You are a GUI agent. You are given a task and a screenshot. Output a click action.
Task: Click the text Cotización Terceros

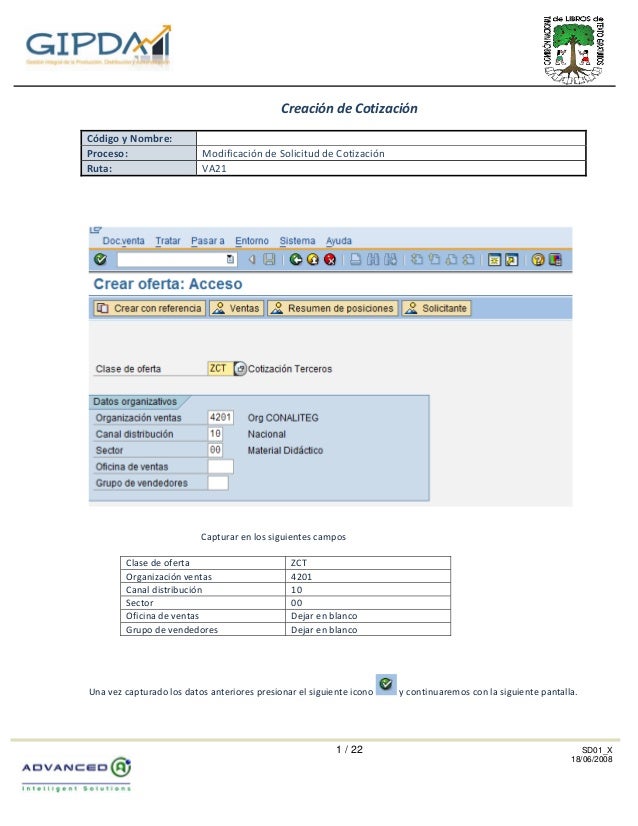(290, 369)
